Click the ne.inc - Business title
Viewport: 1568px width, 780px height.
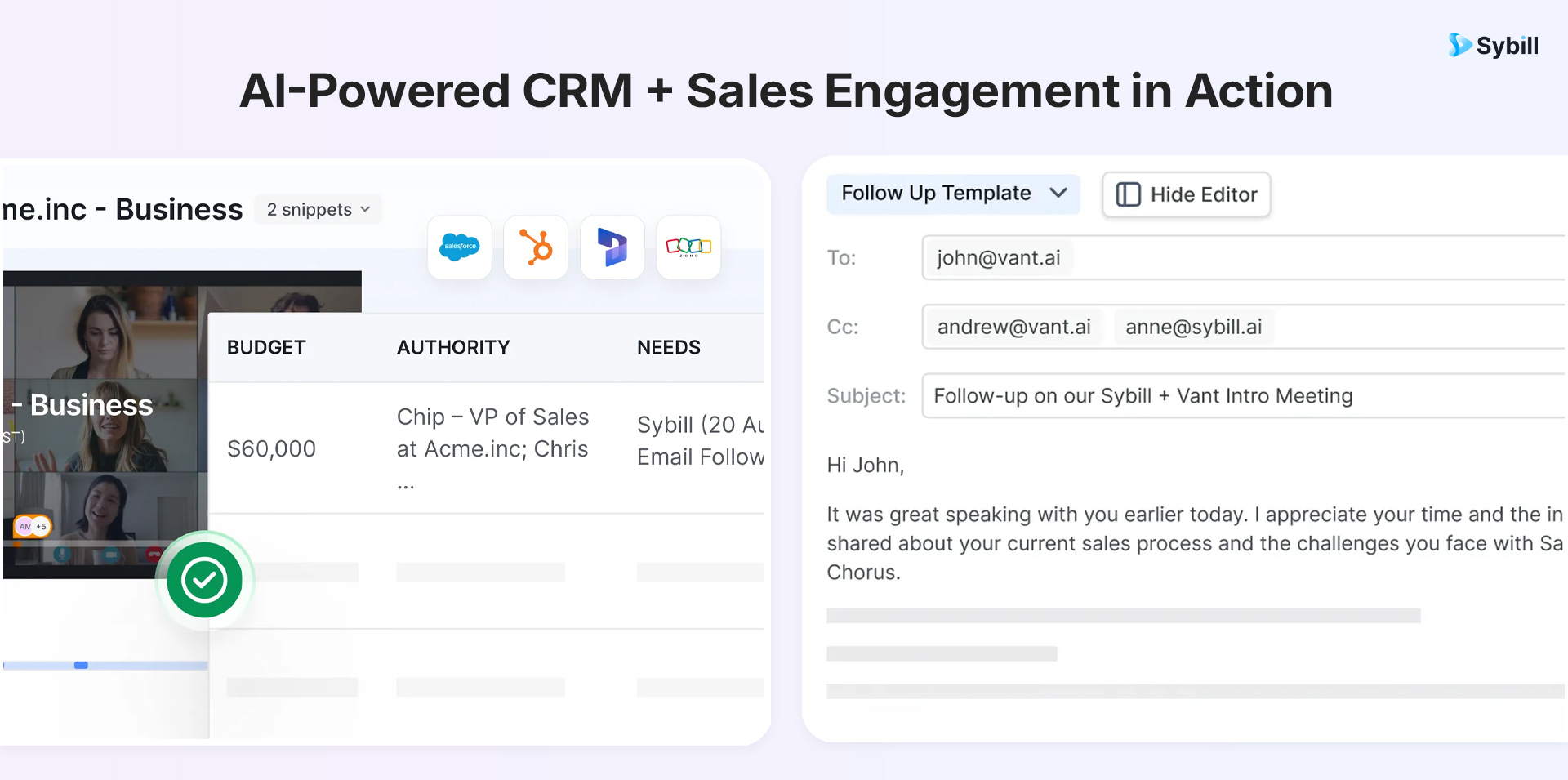click(122, 210)
